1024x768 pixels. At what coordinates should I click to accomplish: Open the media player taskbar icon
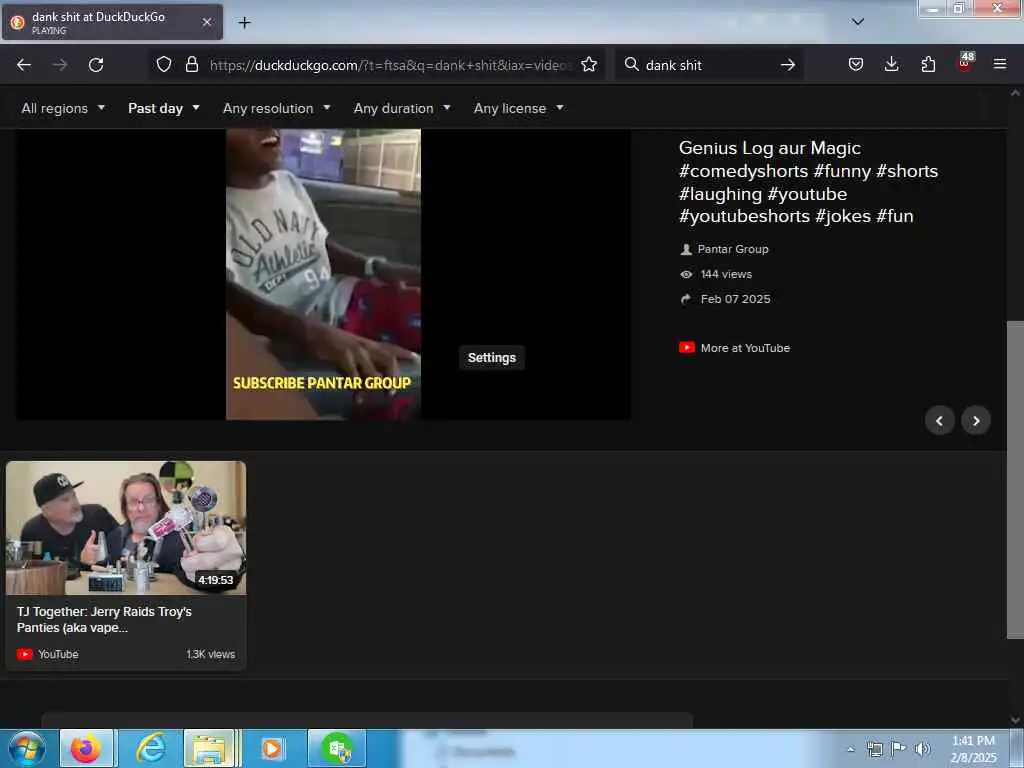point(272,748)
